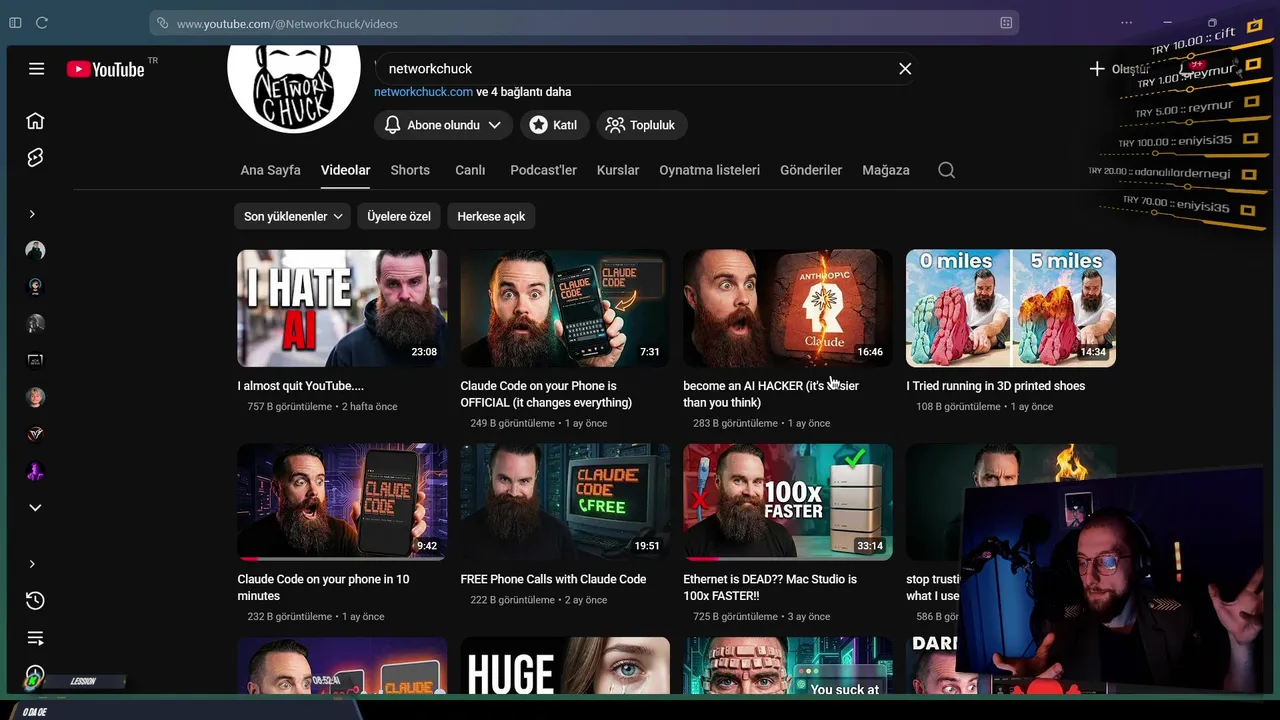Go to the YouTube logo home link

coord(106,69)
